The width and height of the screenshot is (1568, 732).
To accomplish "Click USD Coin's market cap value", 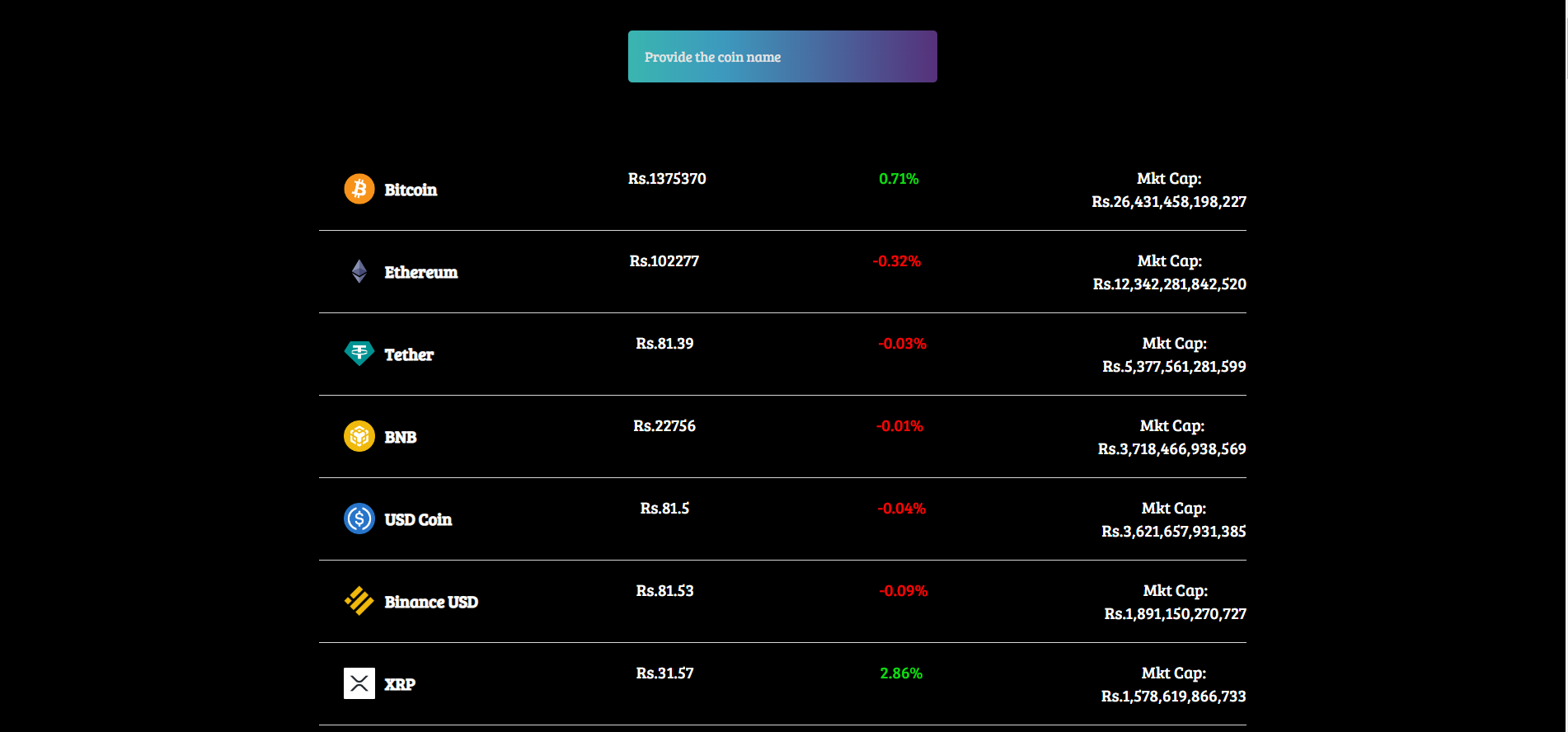I will click(x=1173, y=532).
